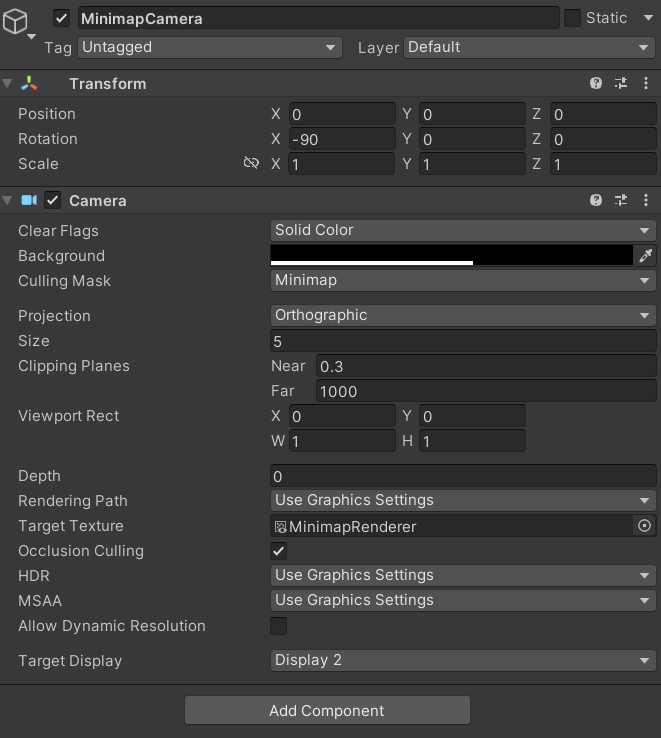
Task: Open the Static flags dropdown arrow
Action: point(648,18)
